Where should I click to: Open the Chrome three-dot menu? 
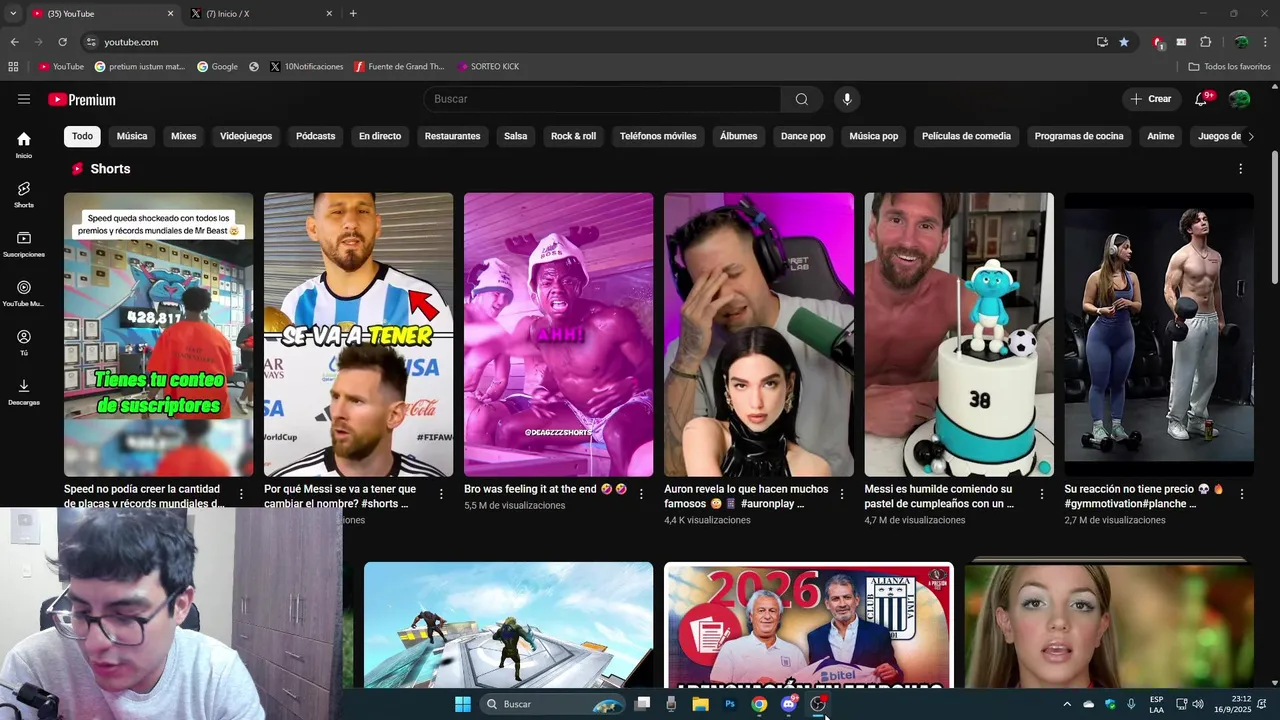pyautogui.click(x=1266, y=42)
